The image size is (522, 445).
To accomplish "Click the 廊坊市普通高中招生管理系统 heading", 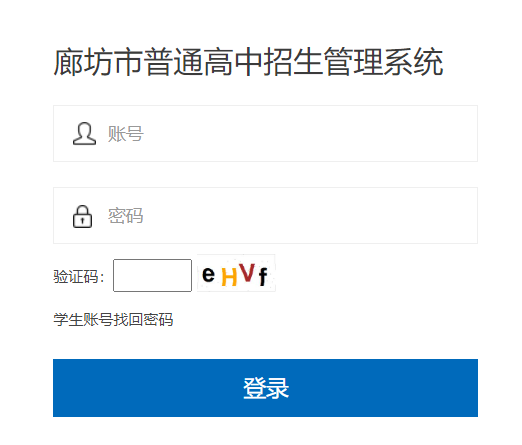I will point(248,62).
